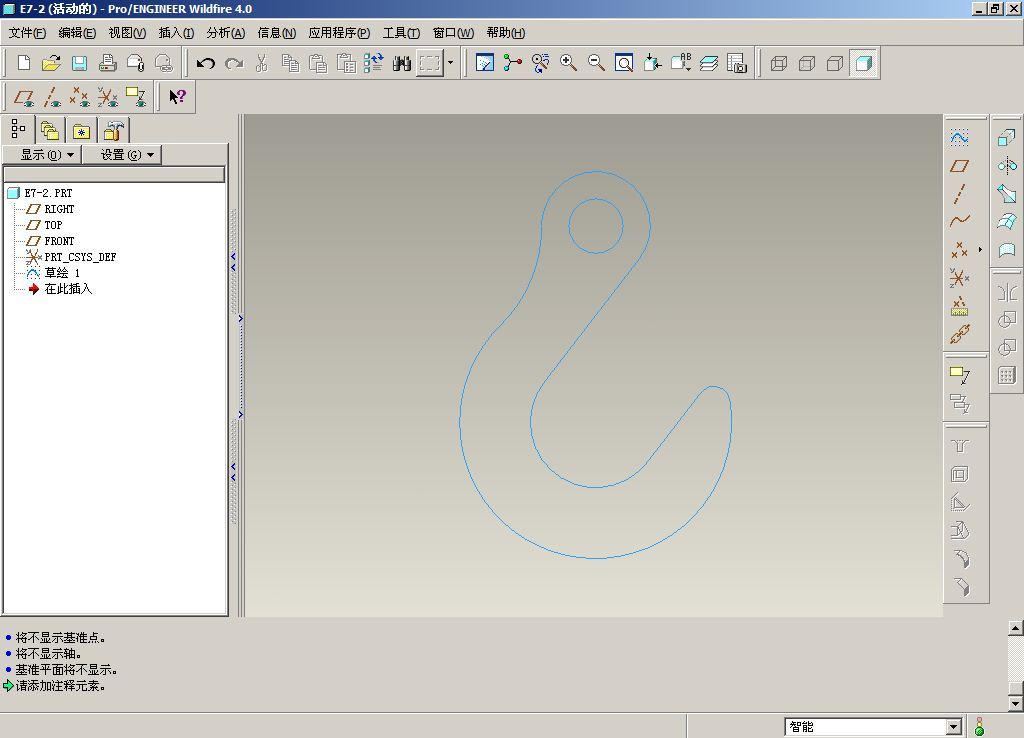Expand the selection box tool dropdown arrow
The height and width of the screenshot is (738, 1024).
click(450, 63)
